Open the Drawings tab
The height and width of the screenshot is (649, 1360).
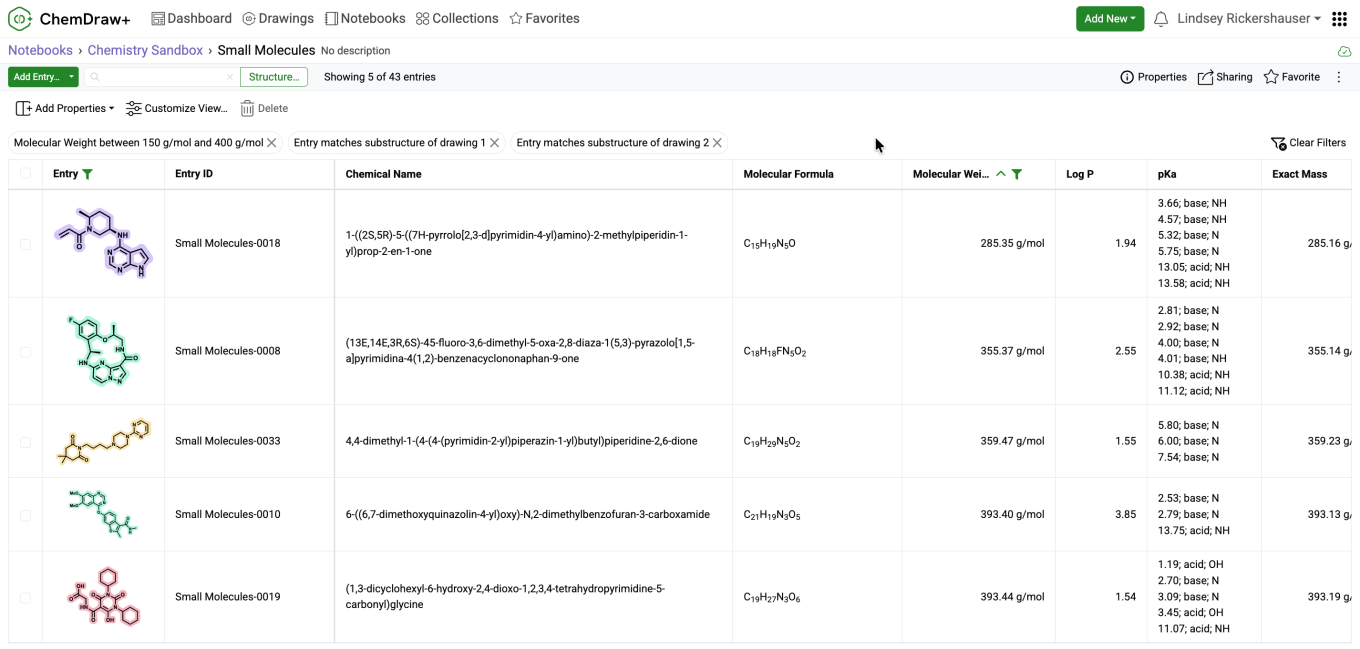[278, 19]
